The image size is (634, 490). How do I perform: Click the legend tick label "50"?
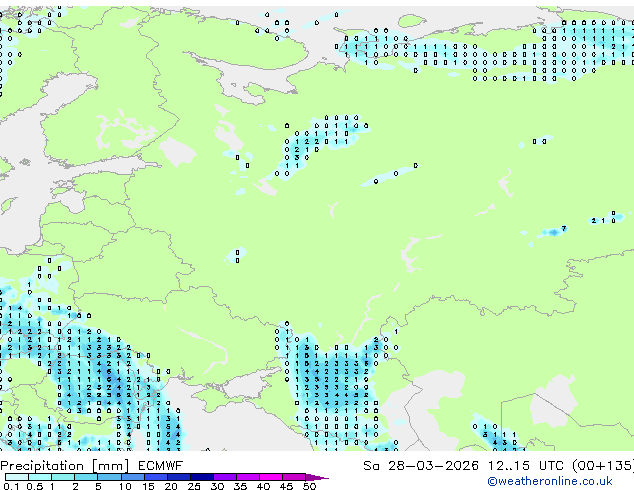[x=309, y=486]
